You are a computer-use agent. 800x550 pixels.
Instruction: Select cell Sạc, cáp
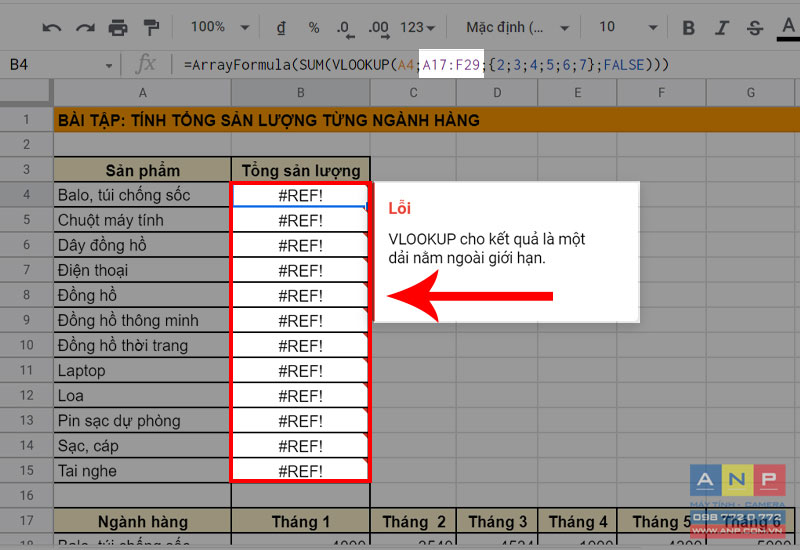(x=142, y=445)
